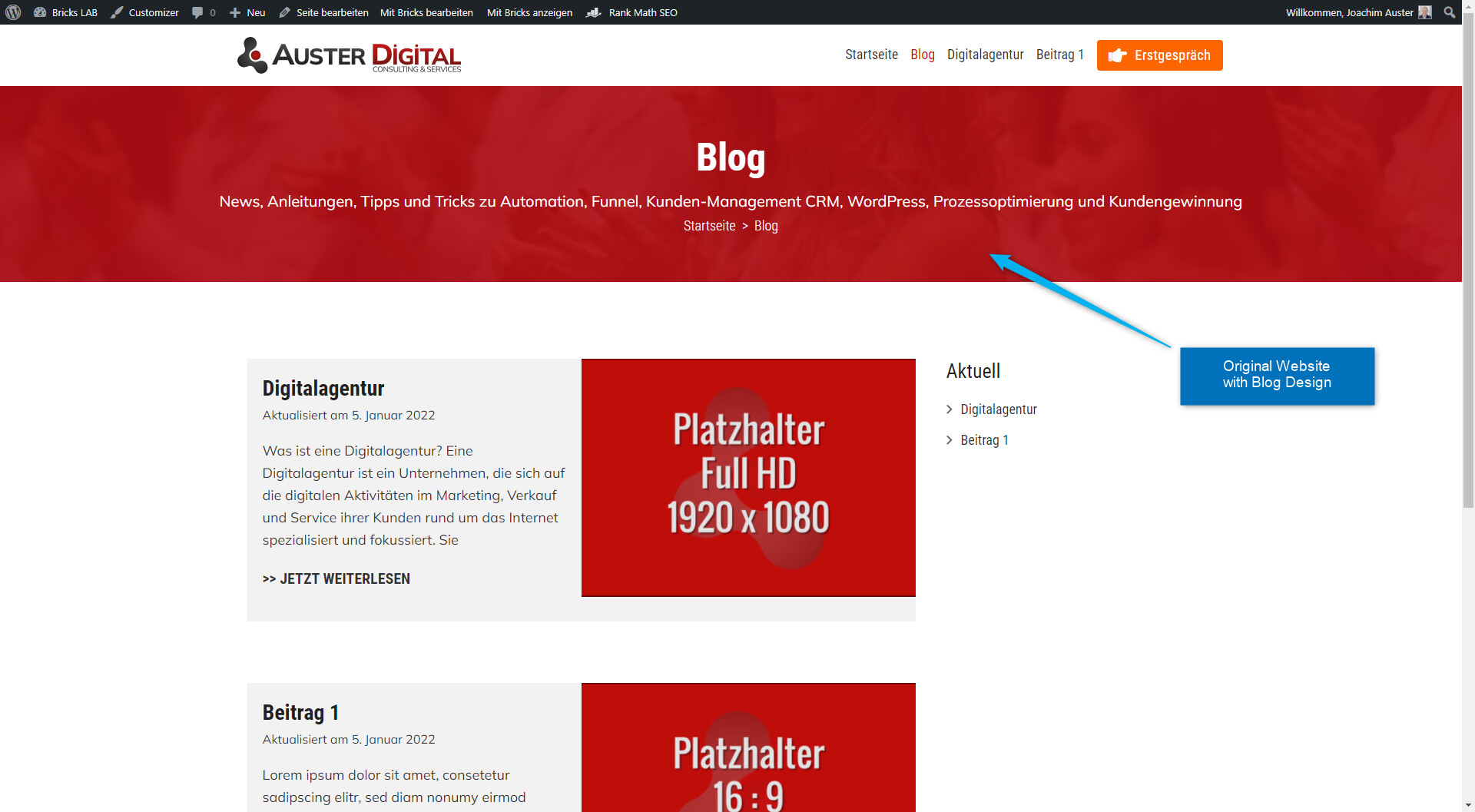1475x812 pixels.
Task: Click Mit Bricks bearbeiten
Action: coord(426,12)
